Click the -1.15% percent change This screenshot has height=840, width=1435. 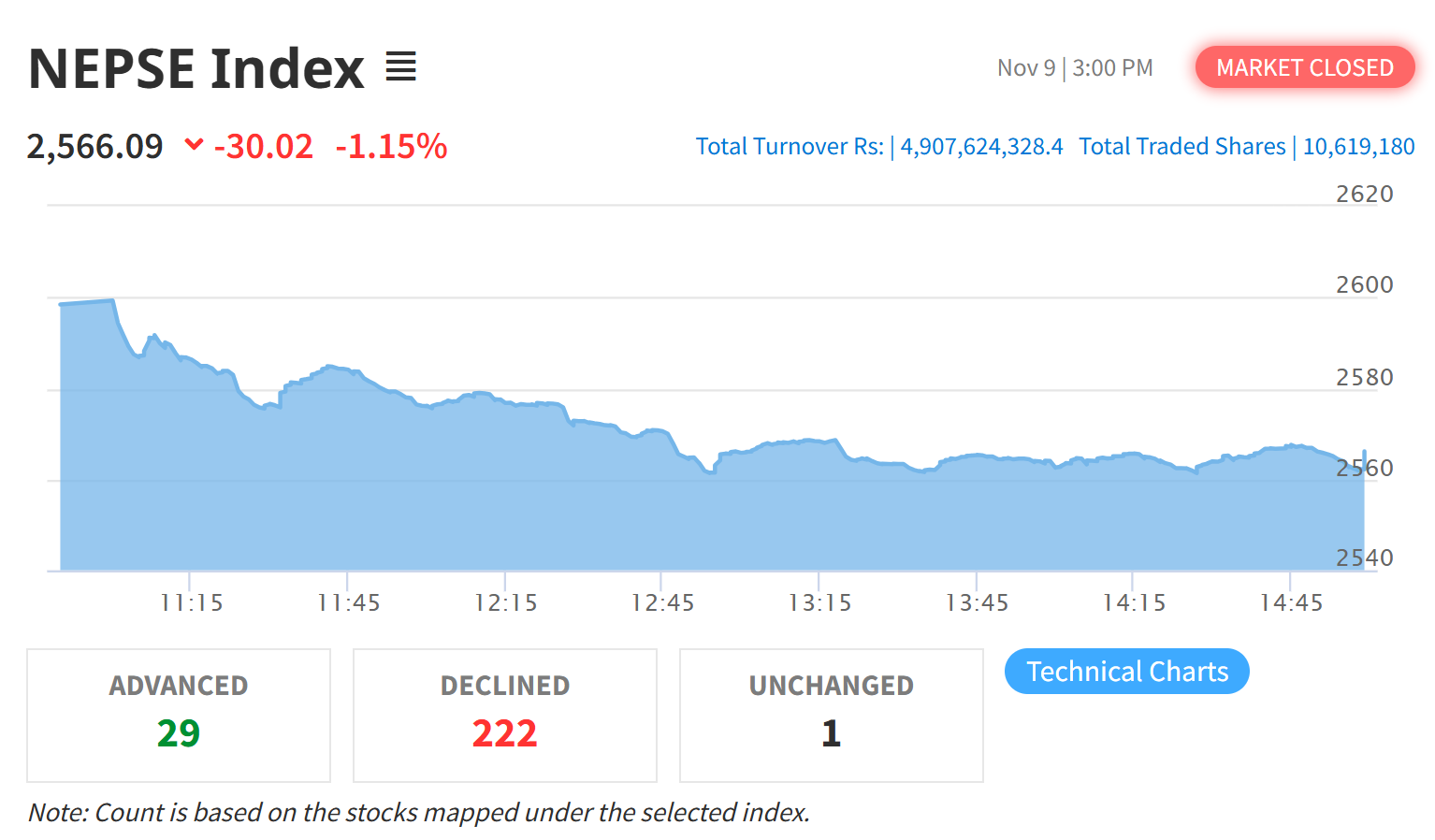pos(391,147)
